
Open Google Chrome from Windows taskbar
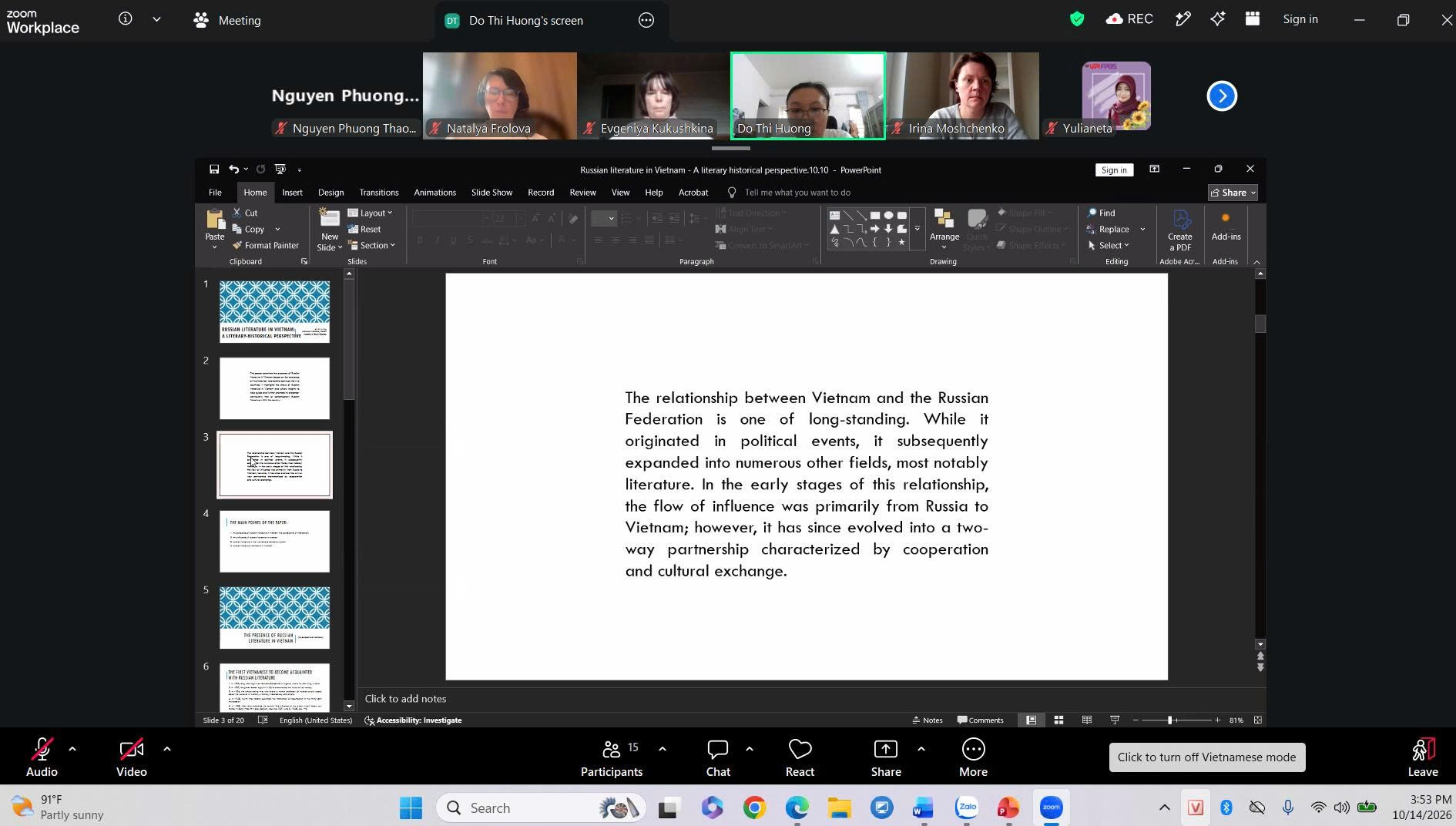click(754, 808)
